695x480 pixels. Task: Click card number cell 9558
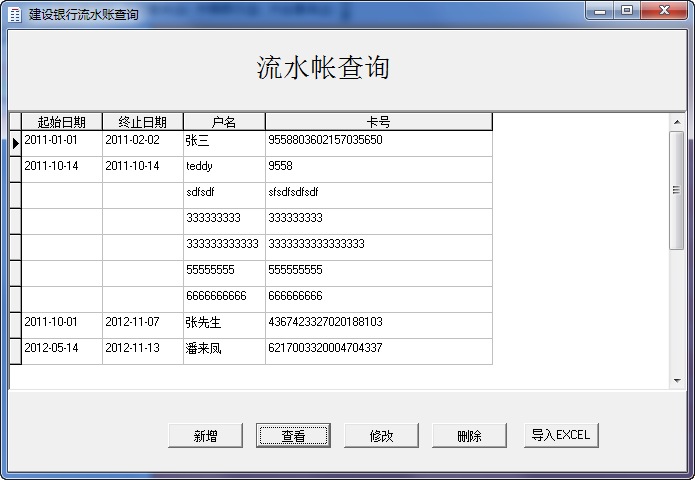tap(379, 169)
